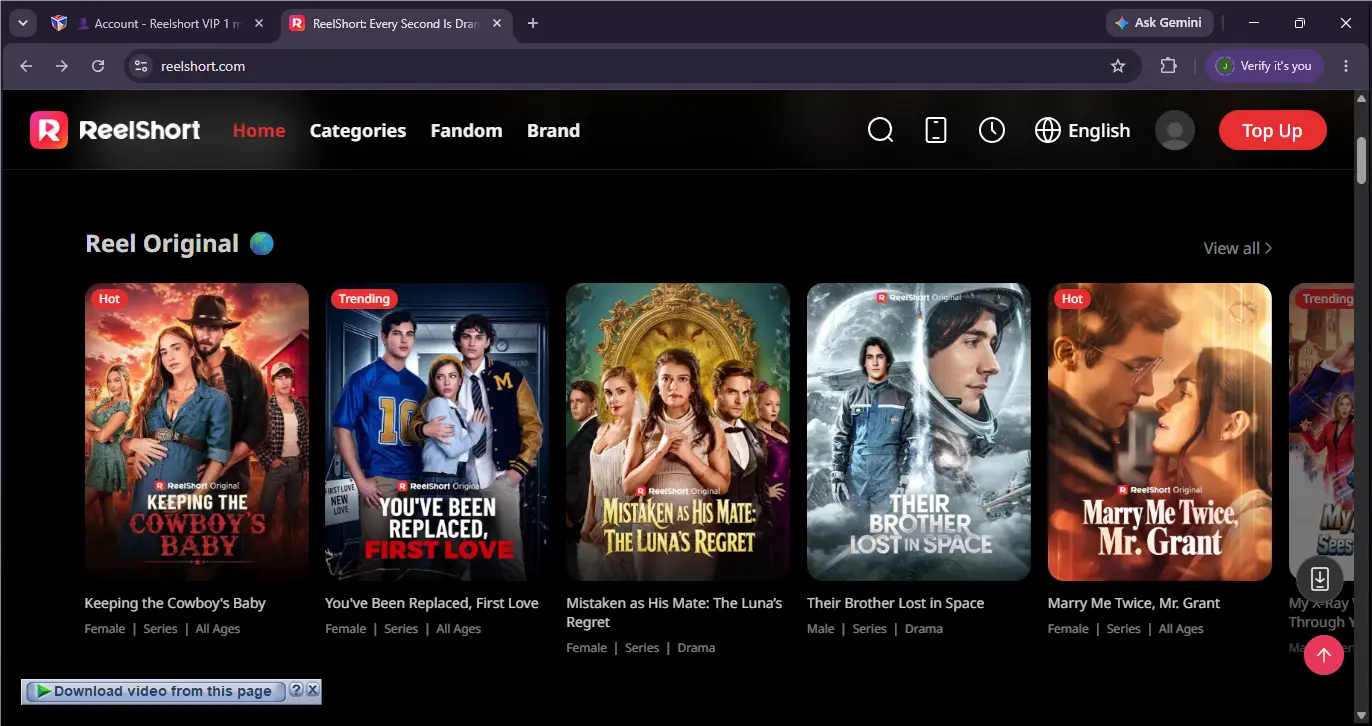Open the Brand nav item

(553, 130)
